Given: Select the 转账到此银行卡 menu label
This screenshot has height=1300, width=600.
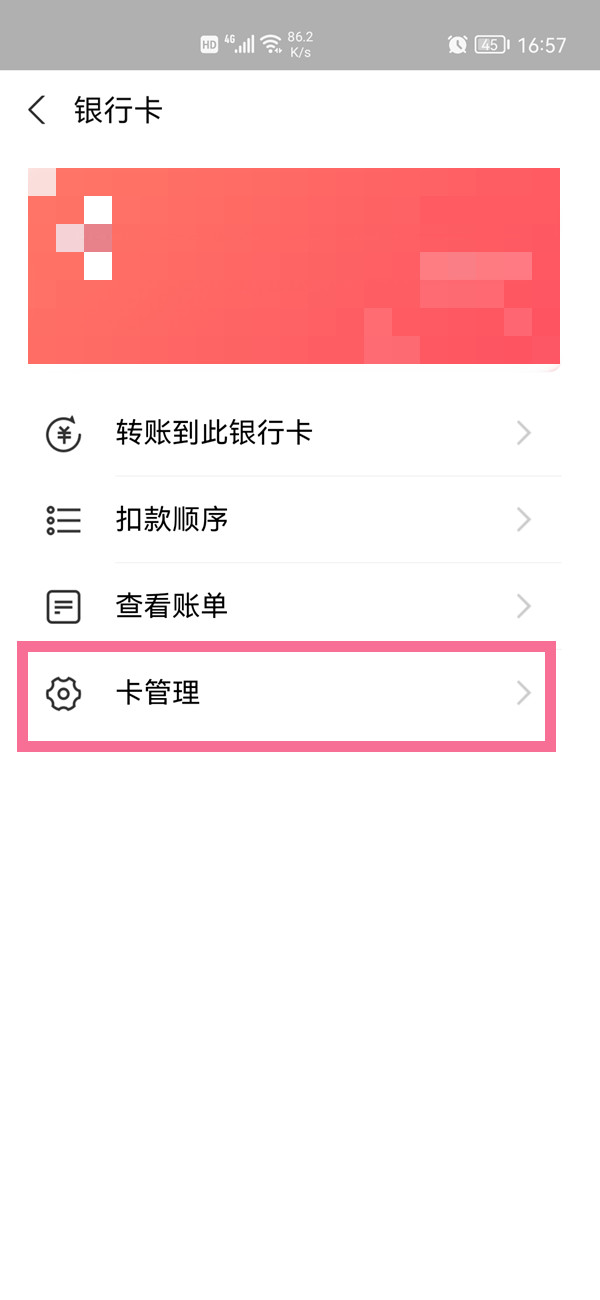Looking at the screenshot, I should point(214,434).
